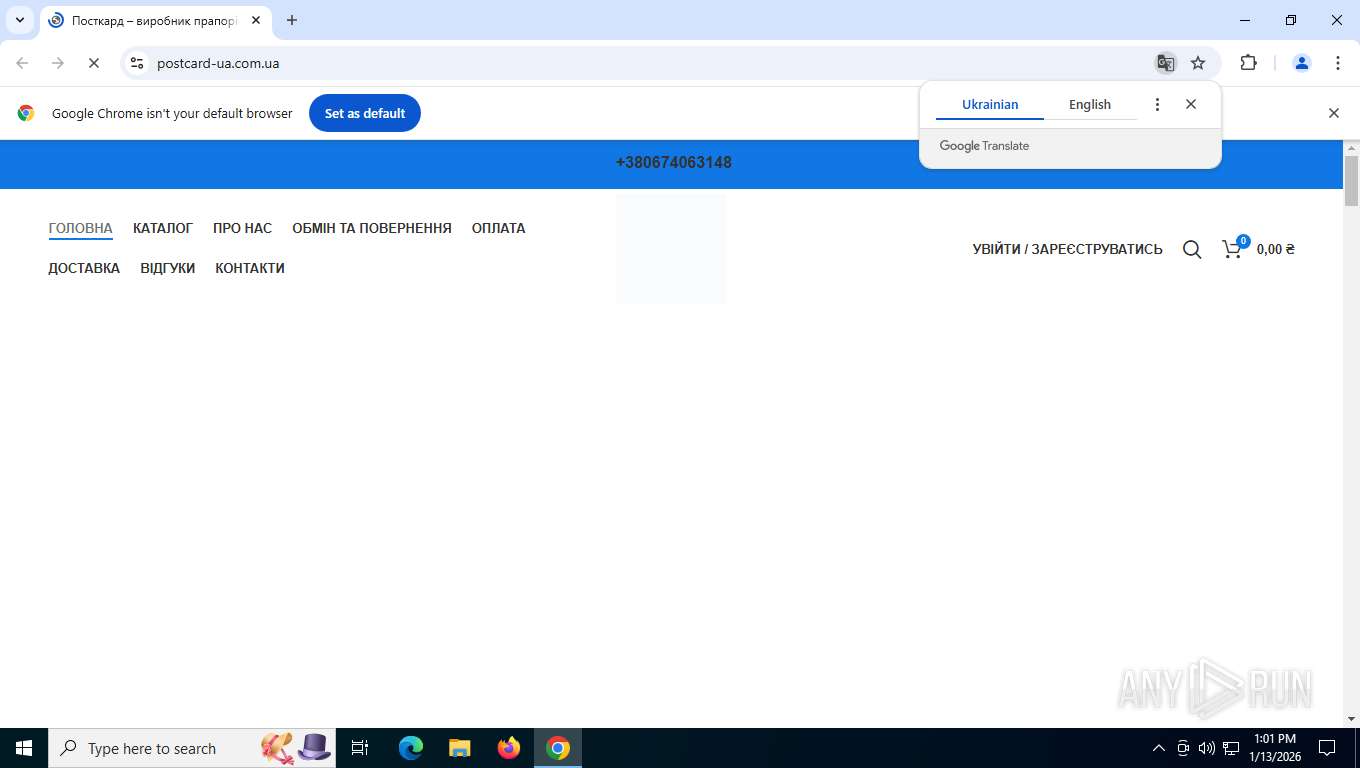Open the Windows Start menu
The height and width of the screenshot is (768, 1360).
(24, 748)
